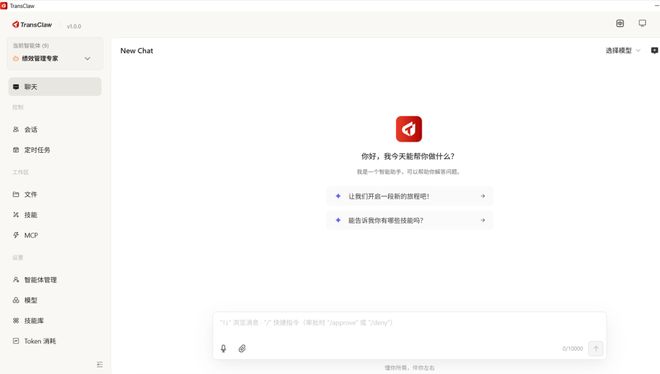Click the square box icon beside the monitor icon
This screenshot has height=374, width=660.
620,23
